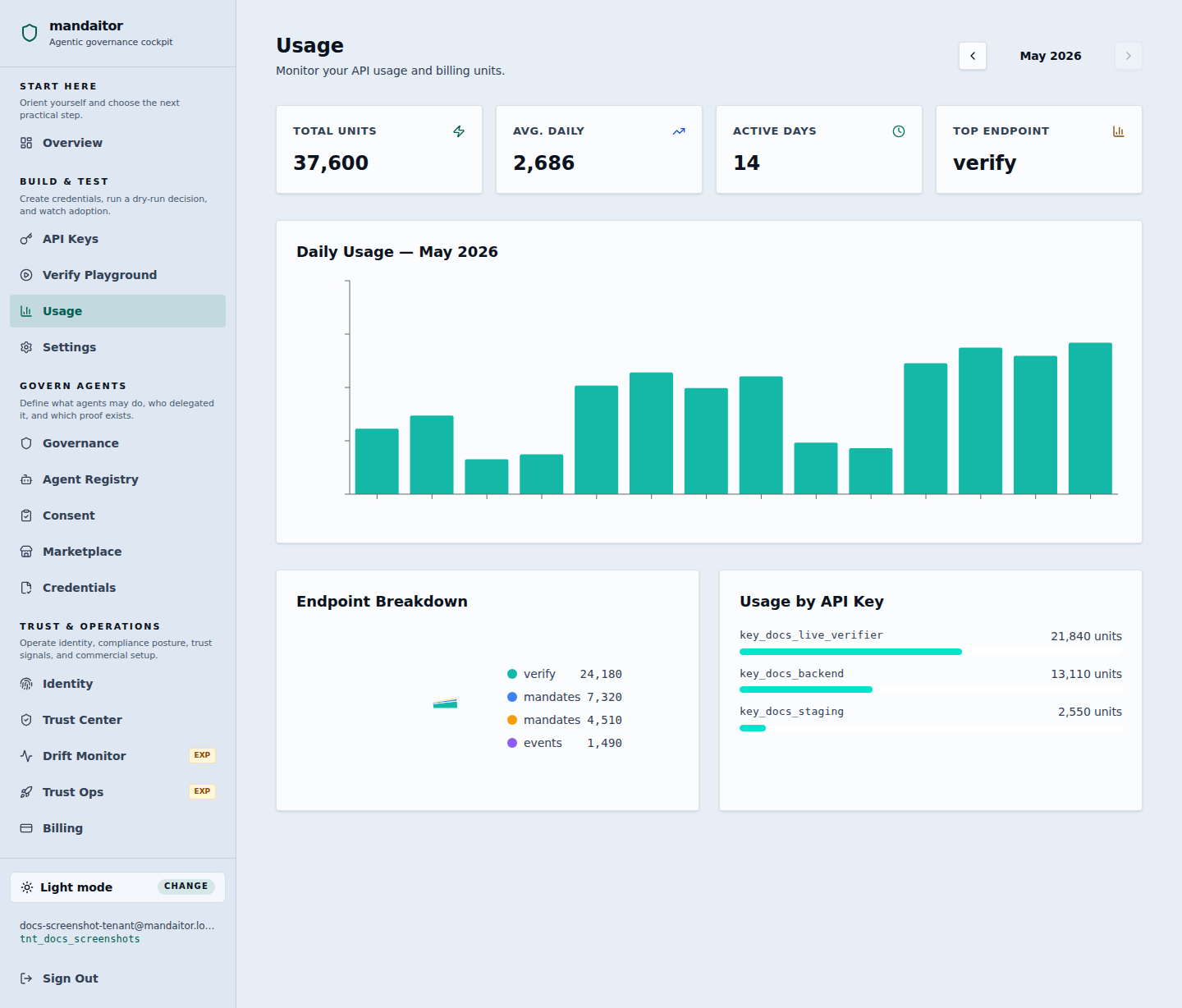Open Billing
Image resolution: width=1182 pixels, height=1008 pixels.
117,828
